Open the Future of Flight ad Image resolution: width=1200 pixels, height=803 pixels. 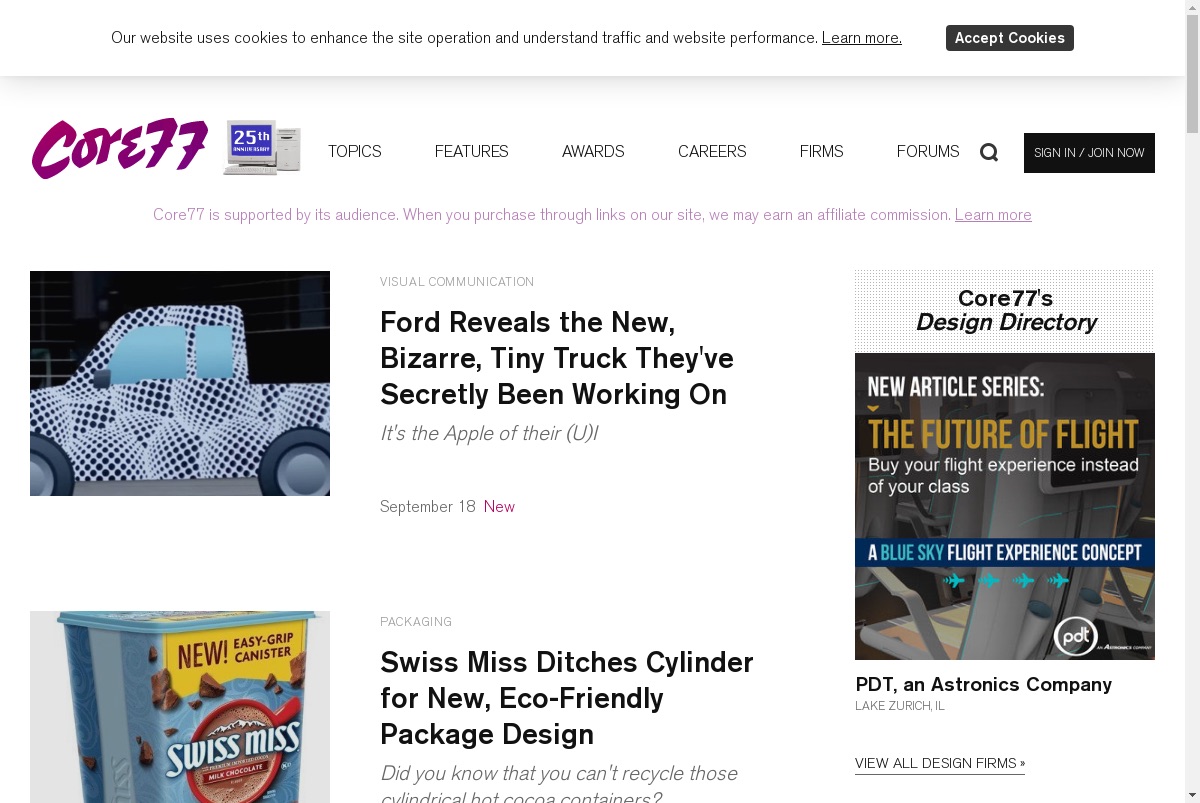(1005, 506)
